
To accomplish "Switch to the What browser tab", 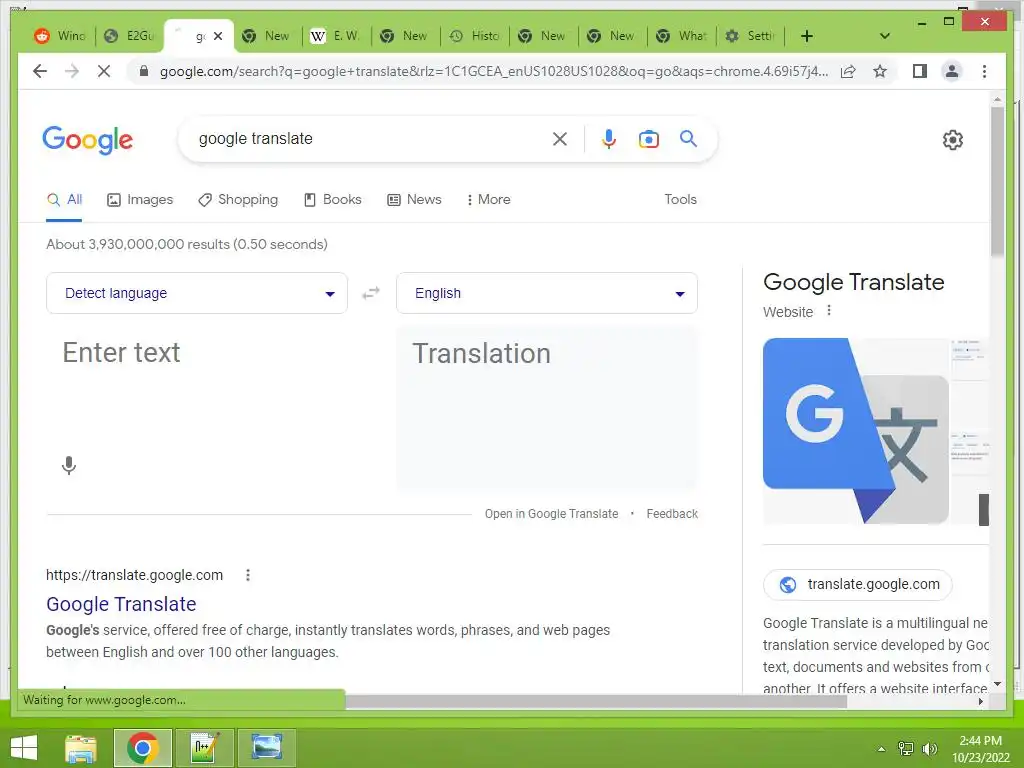I will [x=682, y=36].
